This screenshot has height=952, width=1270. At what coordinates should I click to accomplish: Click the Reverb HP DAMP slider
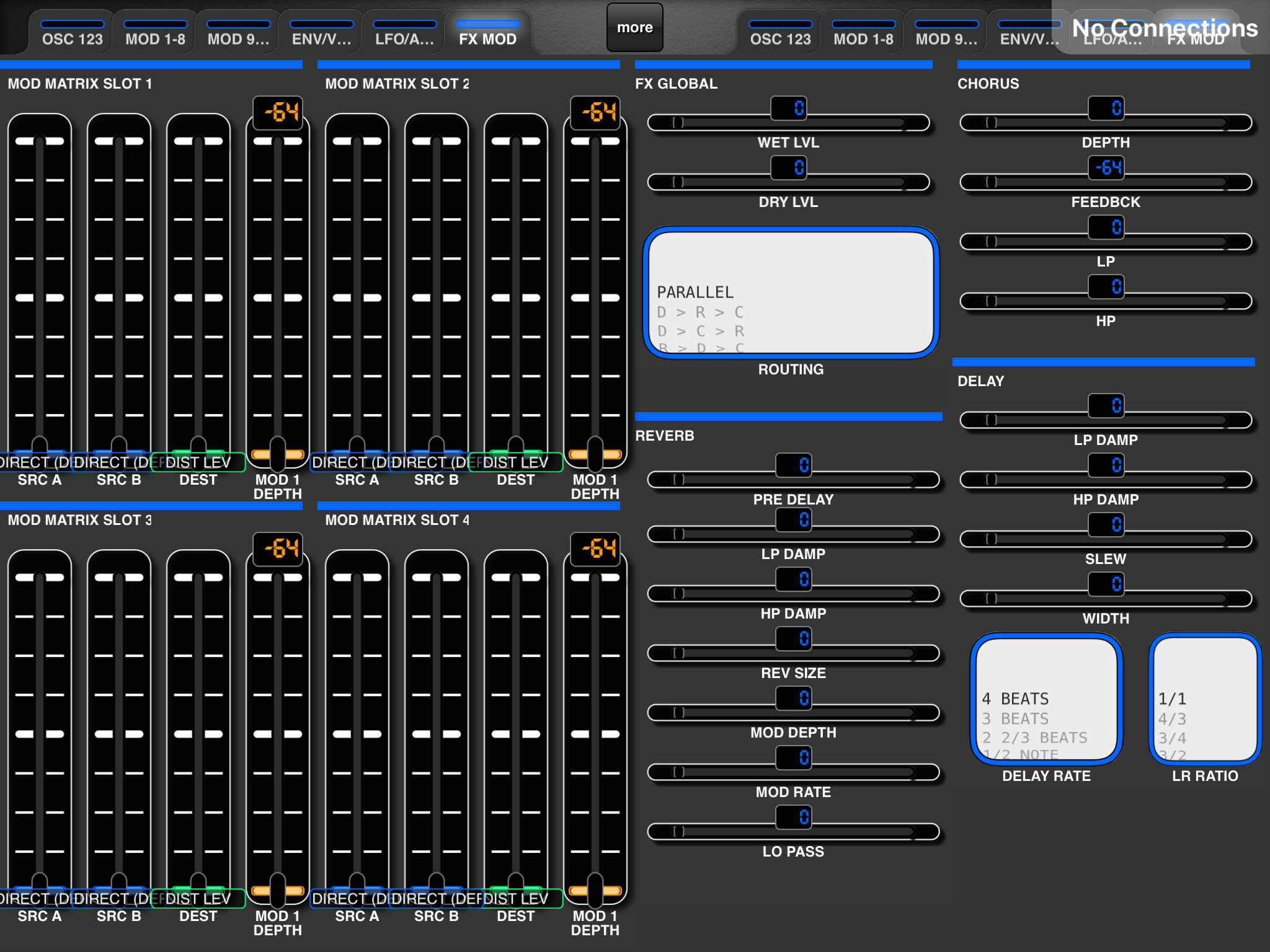click(794, 593)
